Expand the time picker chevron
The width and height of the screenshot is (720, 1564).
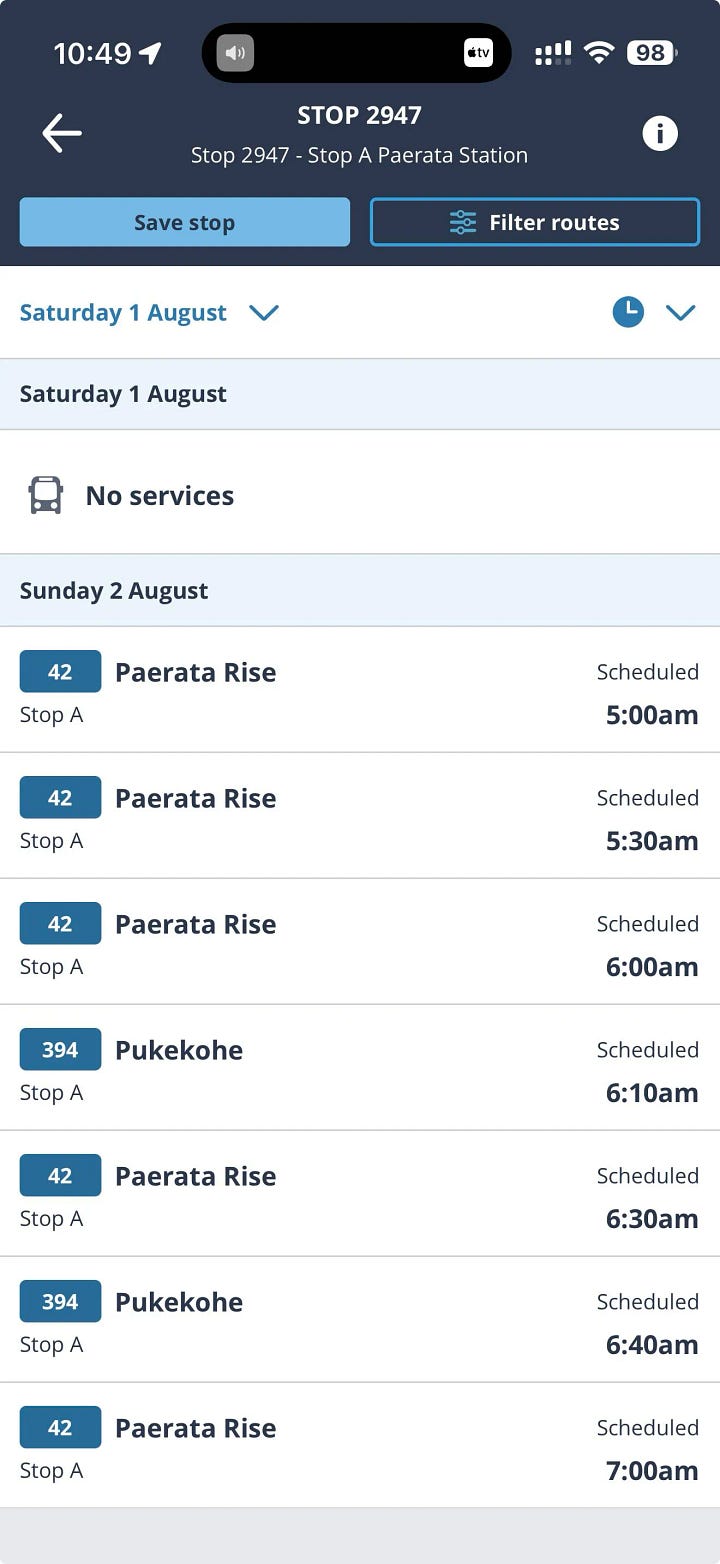(680, 313)
